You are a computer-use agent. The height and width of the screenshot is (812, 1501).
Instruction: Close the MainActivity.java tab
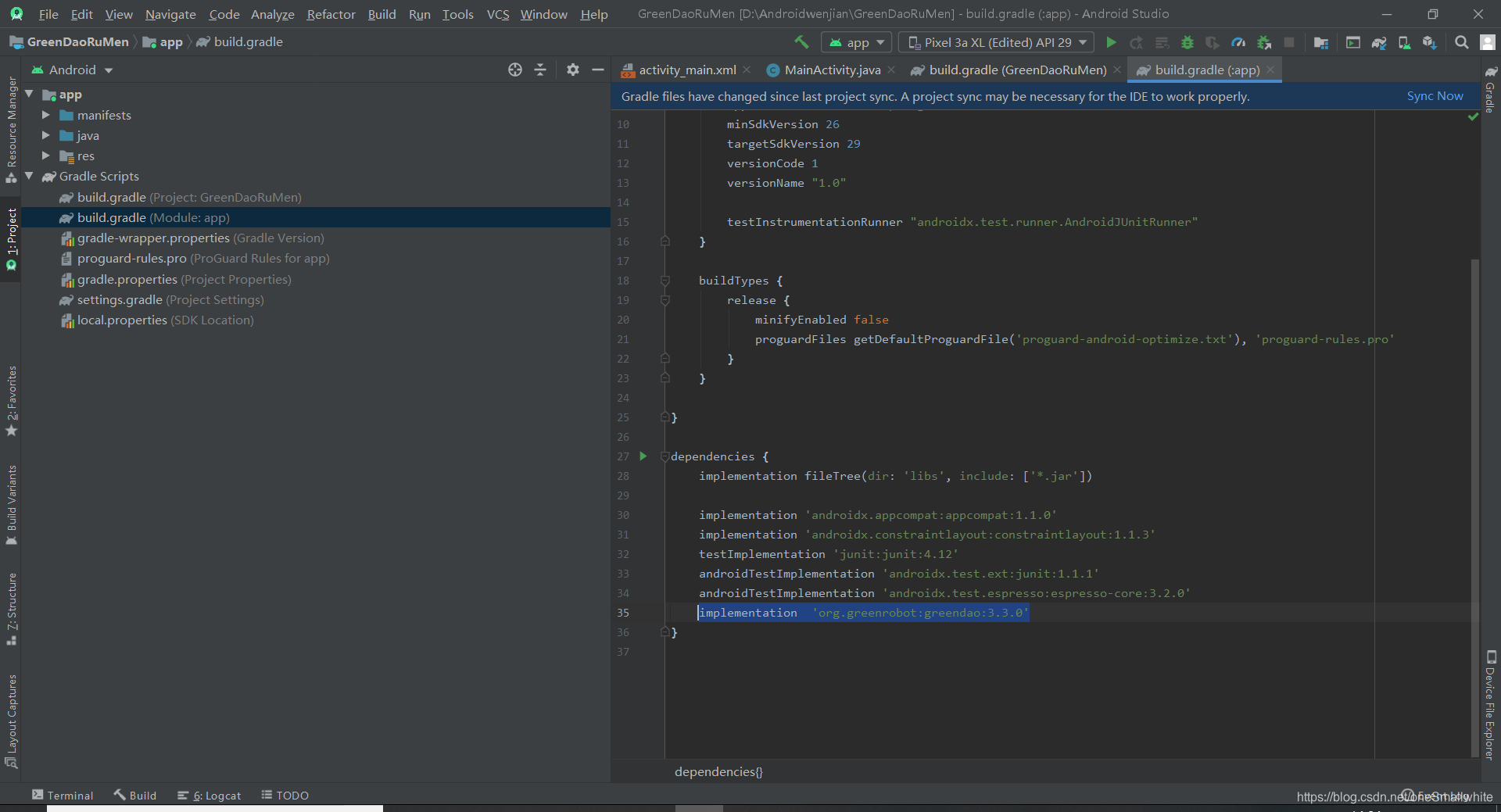[x=891, y=70]
